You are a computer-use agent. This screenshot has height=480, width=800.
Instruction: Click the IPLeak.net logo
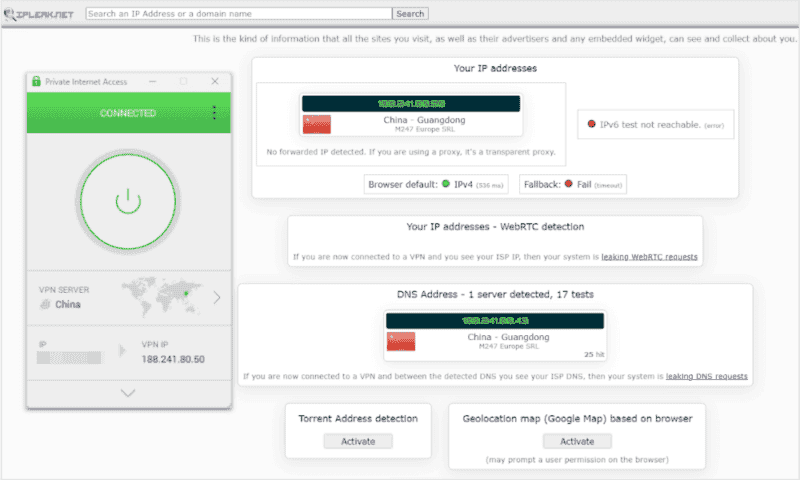[x=39, y=14]
